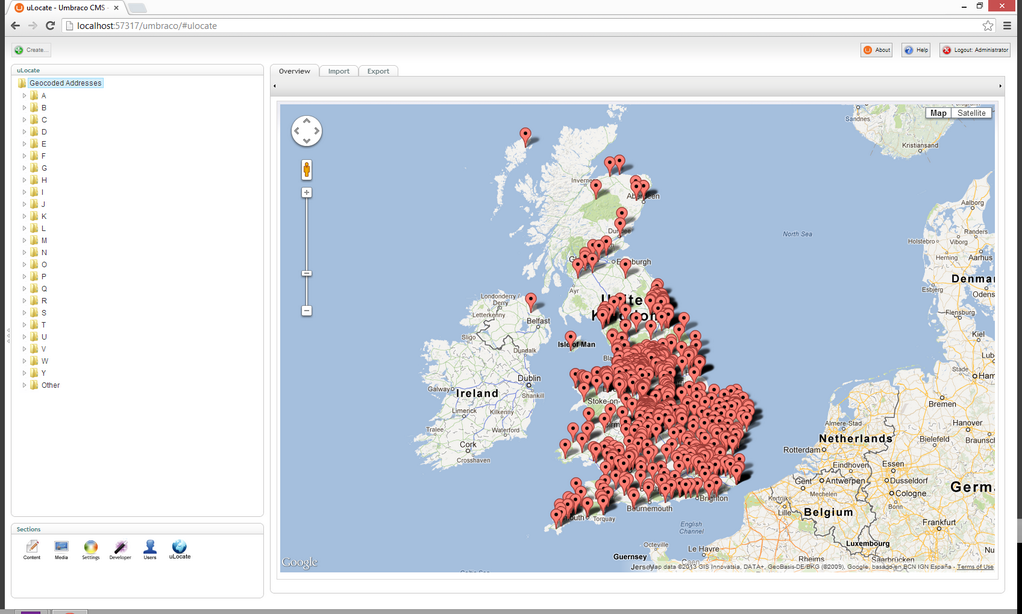Click the map pan control
1022x614 pixels.
pyautogui.click(x=306, y=131)
